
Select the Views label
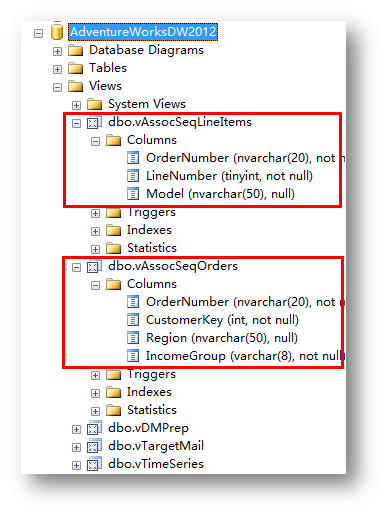pyautogui.click(x=105, y=86)
